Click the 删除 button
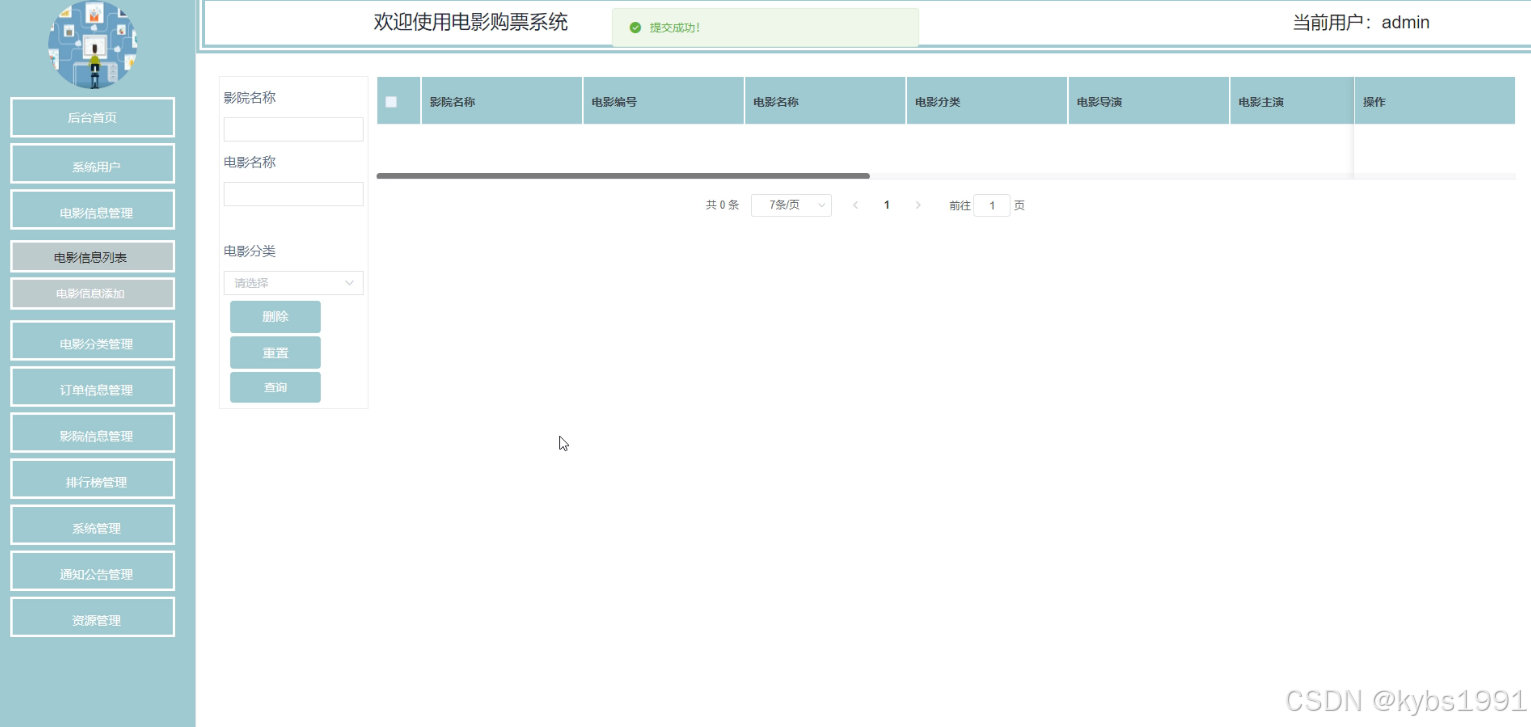Viewport: 1531px width, 727px height. pyautogui.click(x=275, y=317)
